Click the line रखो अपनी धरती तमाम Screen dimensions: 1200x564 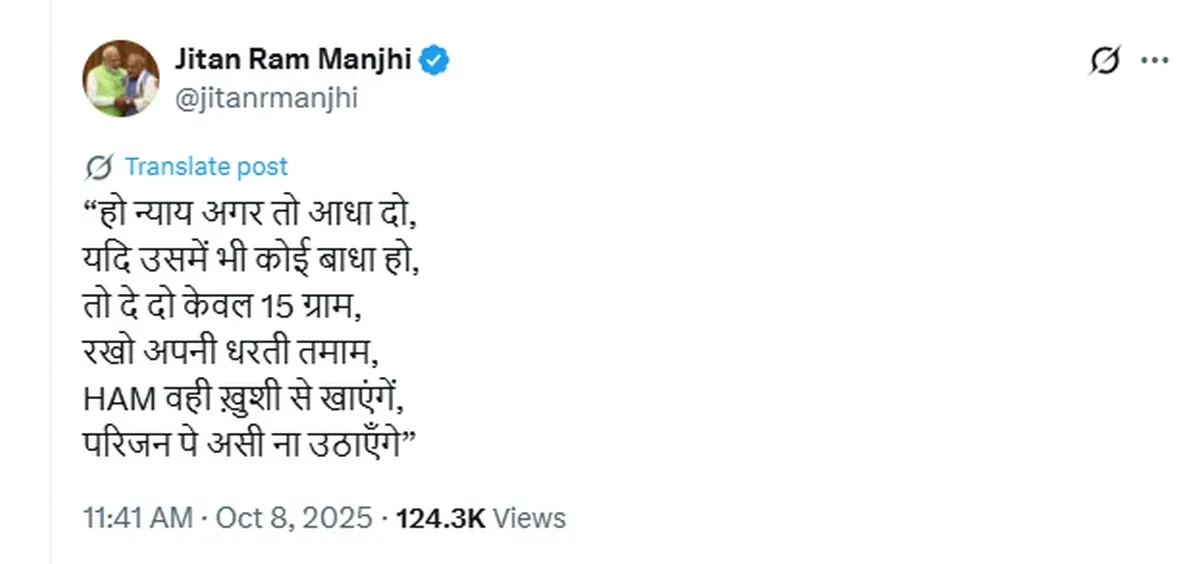[234, 353]
